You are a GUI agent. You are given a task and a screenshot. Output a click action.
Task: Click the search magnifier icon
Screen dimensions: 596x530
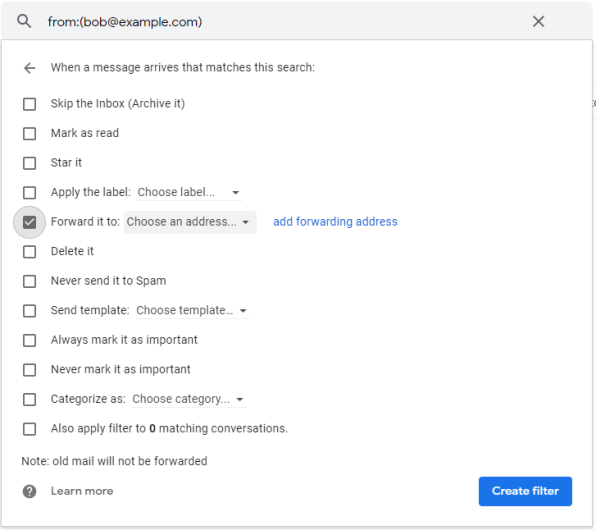coord(24,21)
